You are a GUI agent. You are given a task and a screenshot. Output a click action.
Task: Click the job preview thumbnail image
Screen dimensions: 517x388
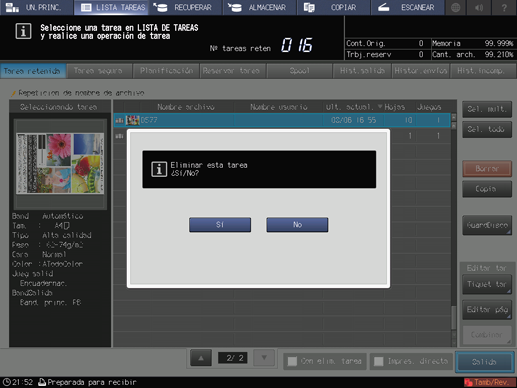coord(60,163)
